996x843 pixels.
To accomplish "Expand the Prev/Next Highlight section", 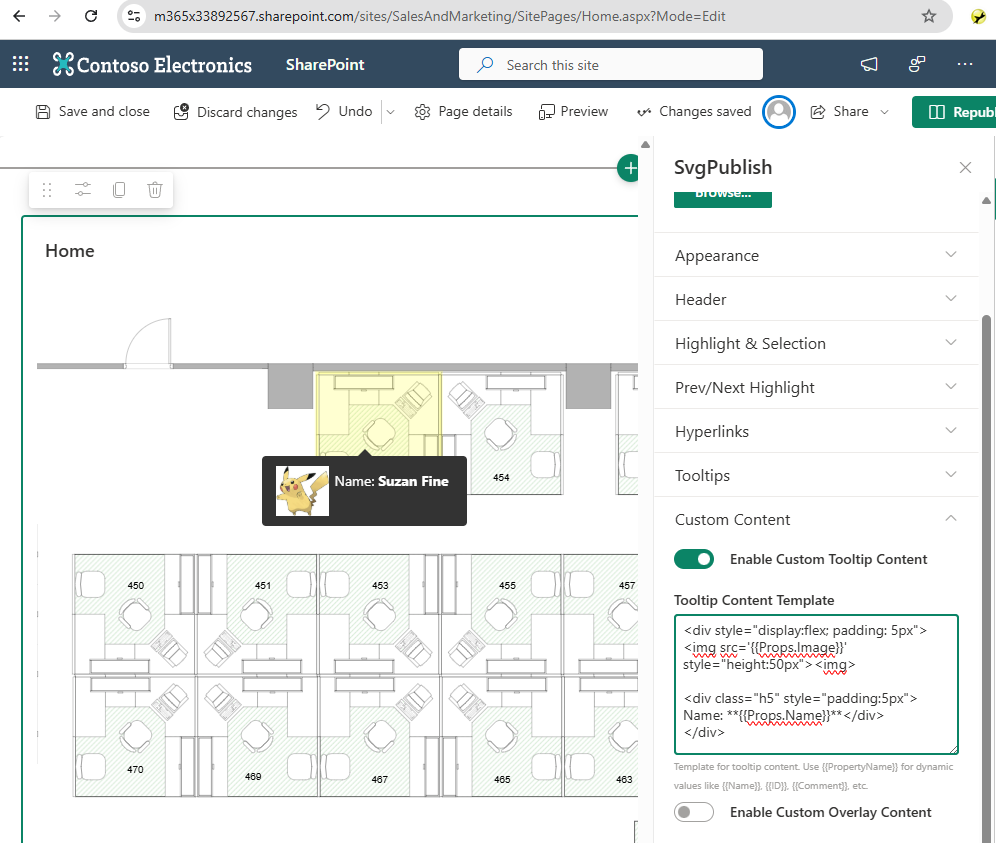I will pos(816,388).
